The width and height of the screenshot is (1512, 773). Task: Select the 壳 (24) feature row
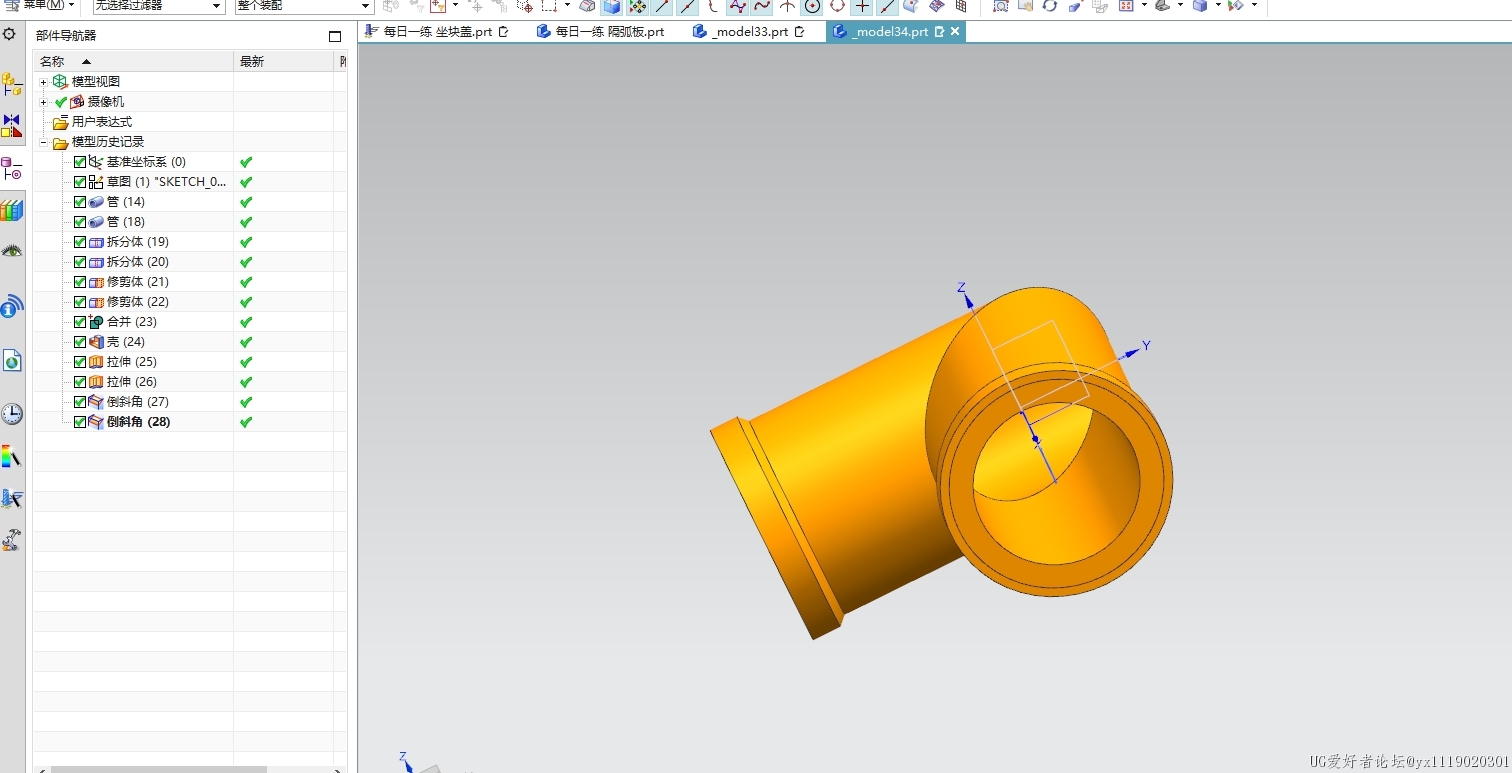click(190, 342)
